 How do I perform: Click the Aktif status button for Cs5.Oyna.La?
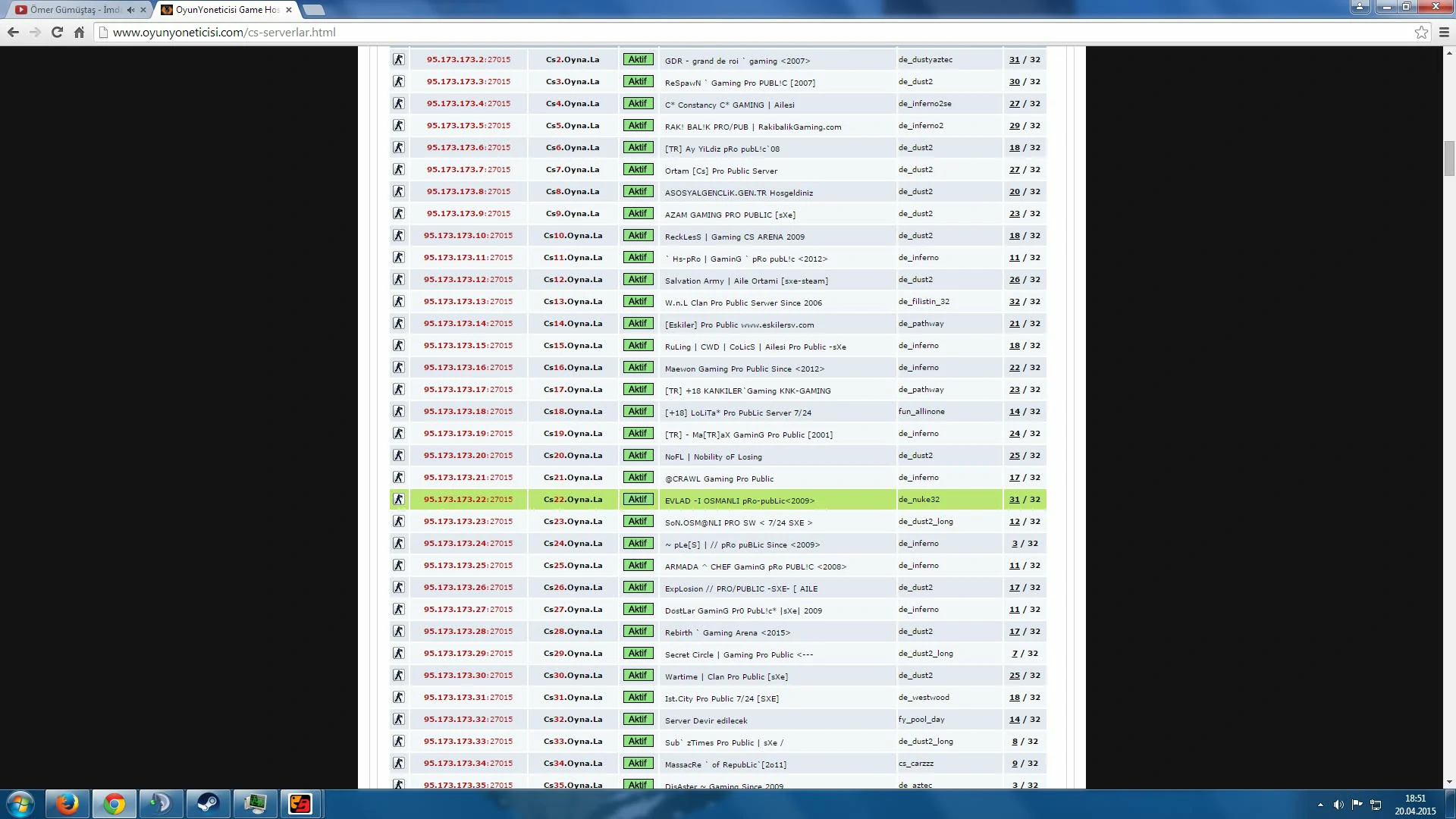click(x=638, y=125)
